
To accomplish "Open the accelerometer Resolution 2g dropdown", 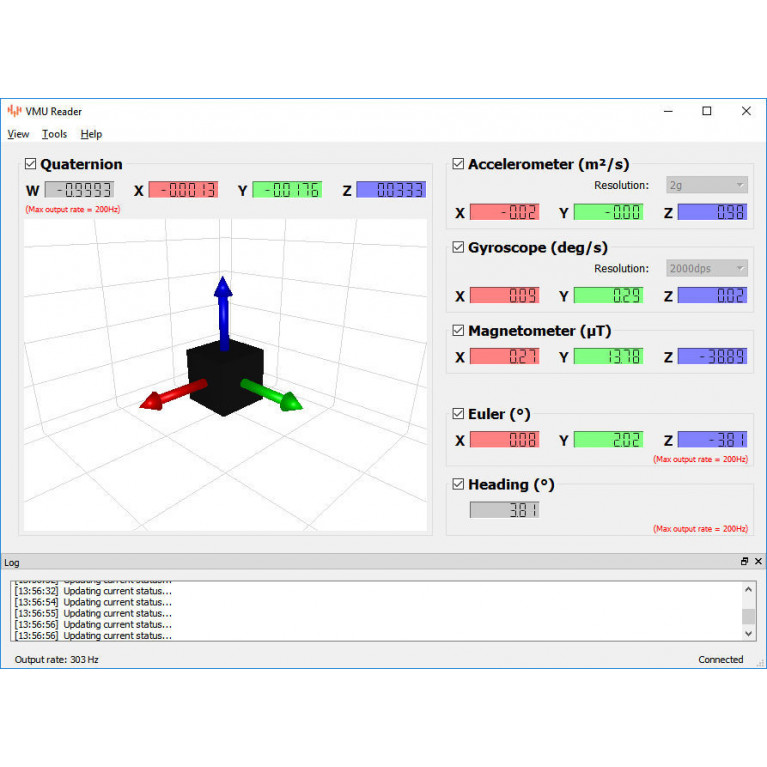I will [706, 185].
